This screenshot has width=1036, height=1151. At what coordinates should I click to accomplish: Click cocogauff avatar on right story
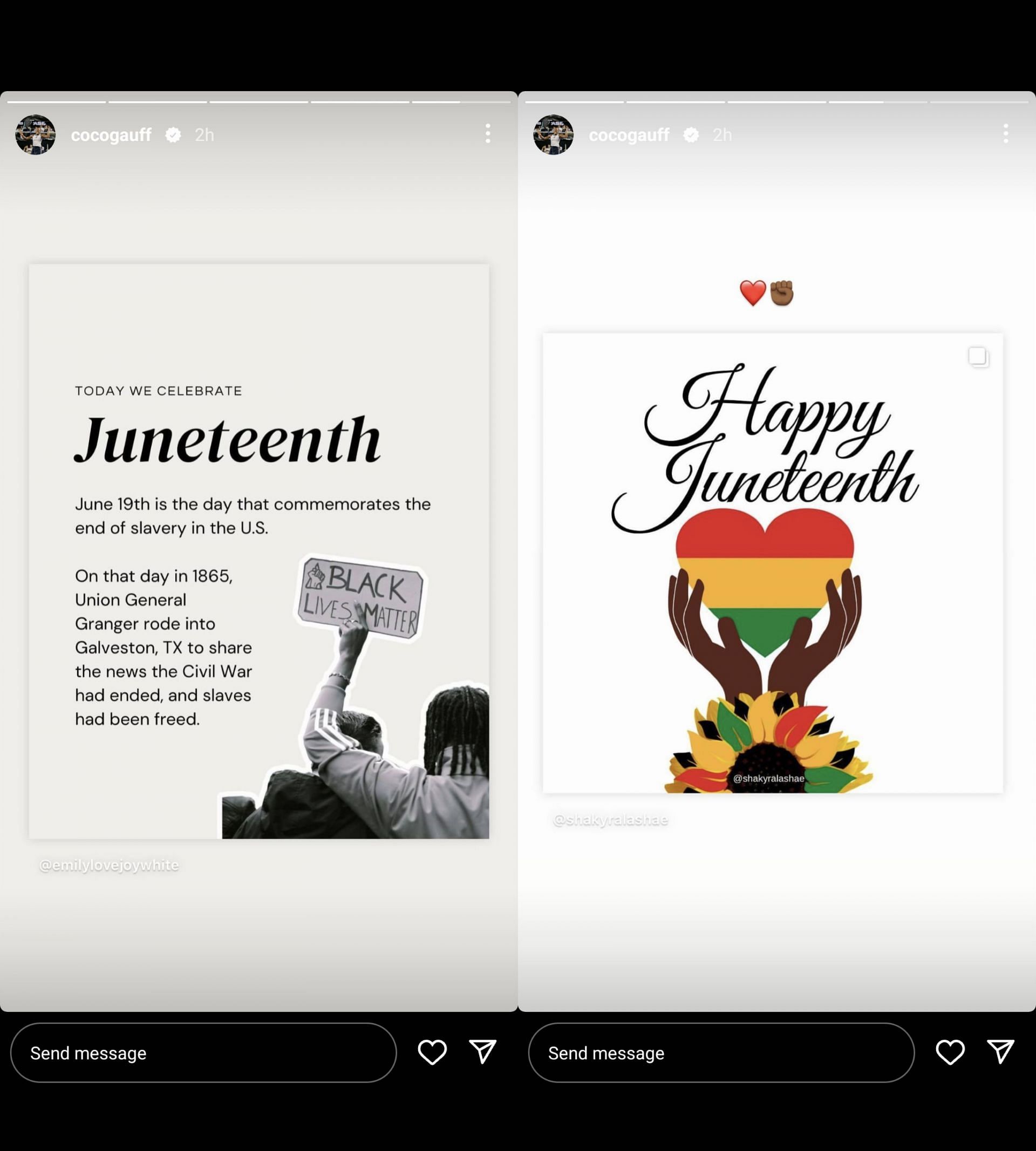click(553, 134)
